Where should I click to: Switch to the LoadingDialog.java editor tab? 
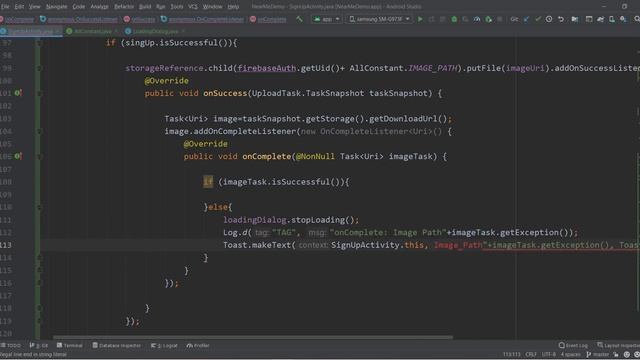(155, 31)
